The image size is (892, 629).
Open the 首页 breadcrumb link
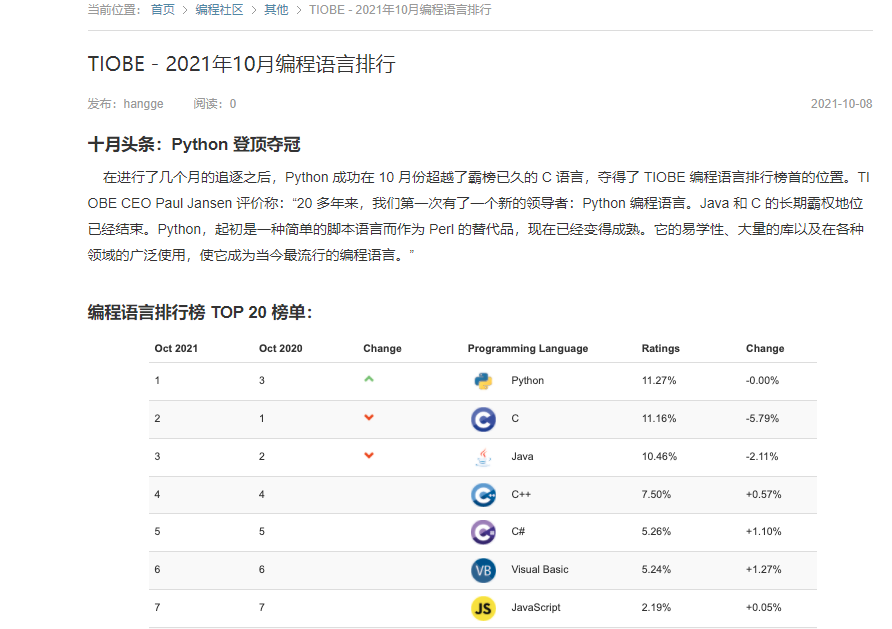point(163,10)
